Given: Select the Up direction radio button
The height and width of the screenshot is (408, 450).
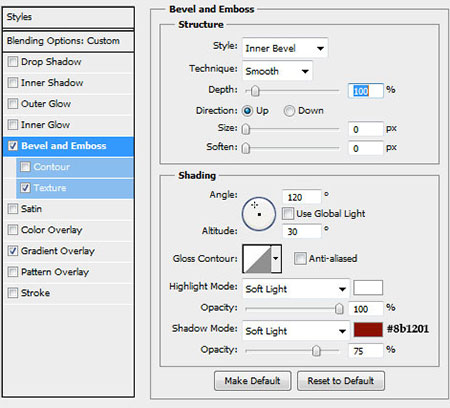Looking at the screenshot, I should point(247,111).
